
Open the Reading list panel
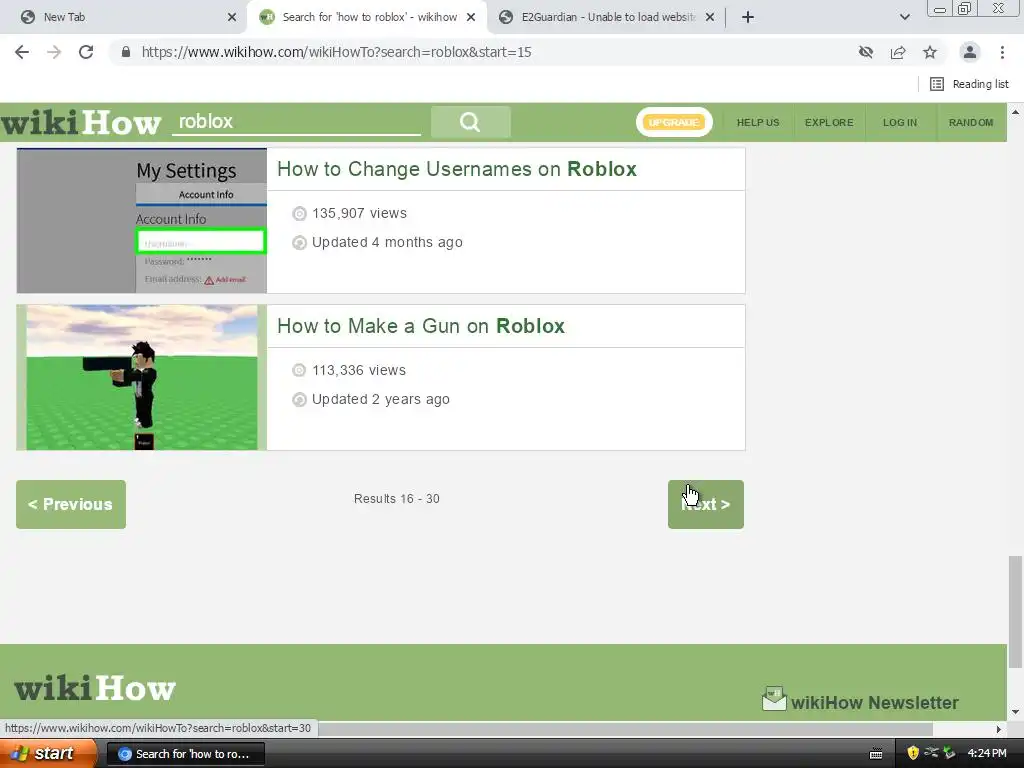tap(969, 84)
